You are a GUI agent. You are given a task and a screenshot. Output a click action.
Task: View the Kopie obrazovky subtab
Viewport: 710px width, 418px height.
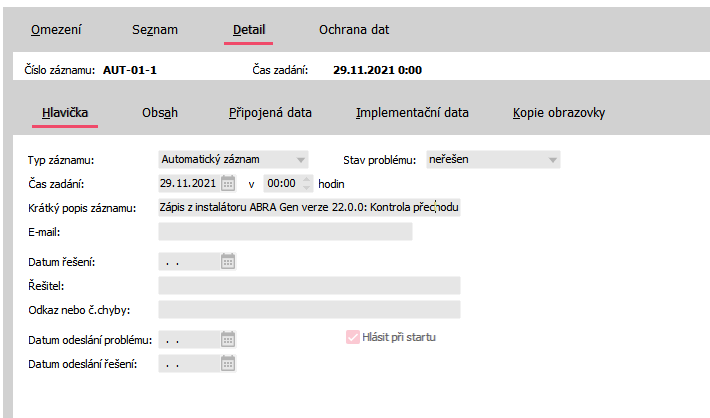(x=558, y=113)
